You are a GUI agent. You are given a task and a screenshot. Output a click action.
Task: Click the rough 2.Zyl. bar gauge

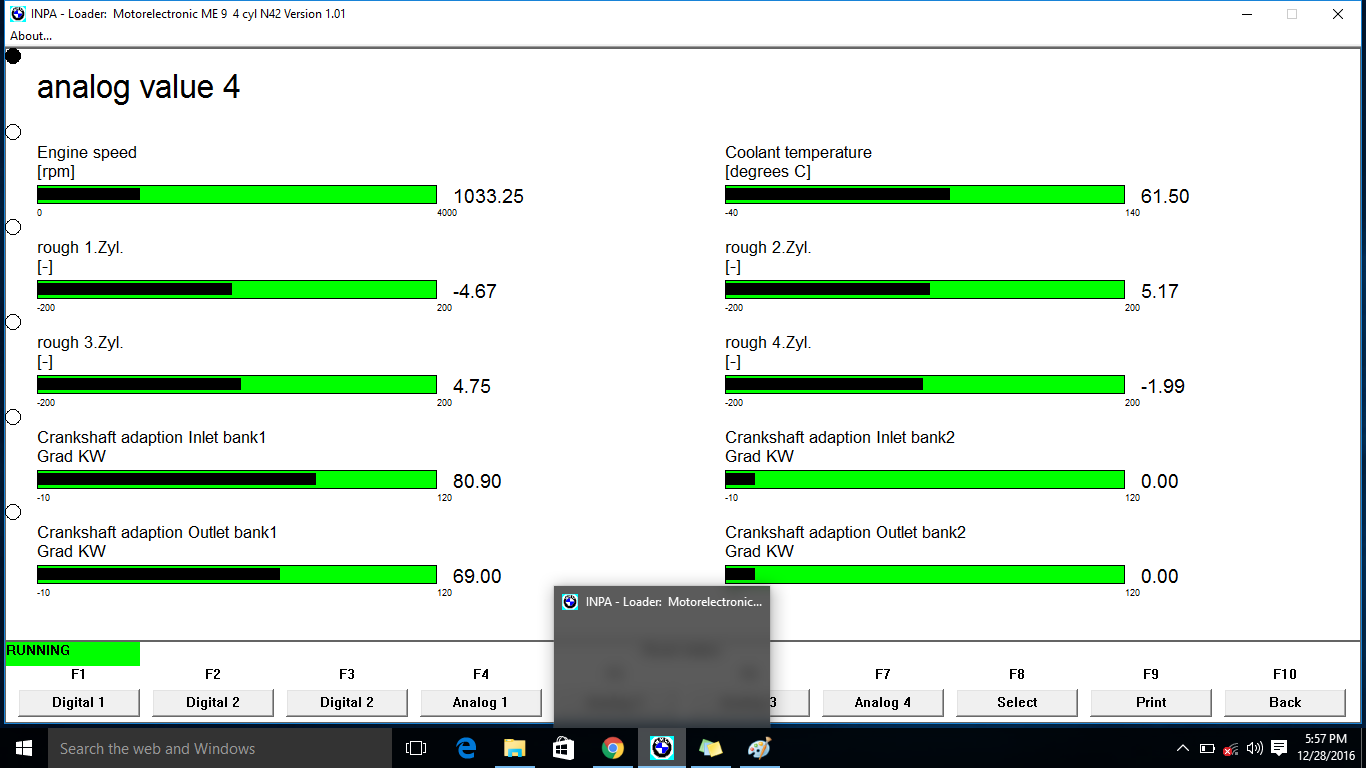tap(925, 289)
